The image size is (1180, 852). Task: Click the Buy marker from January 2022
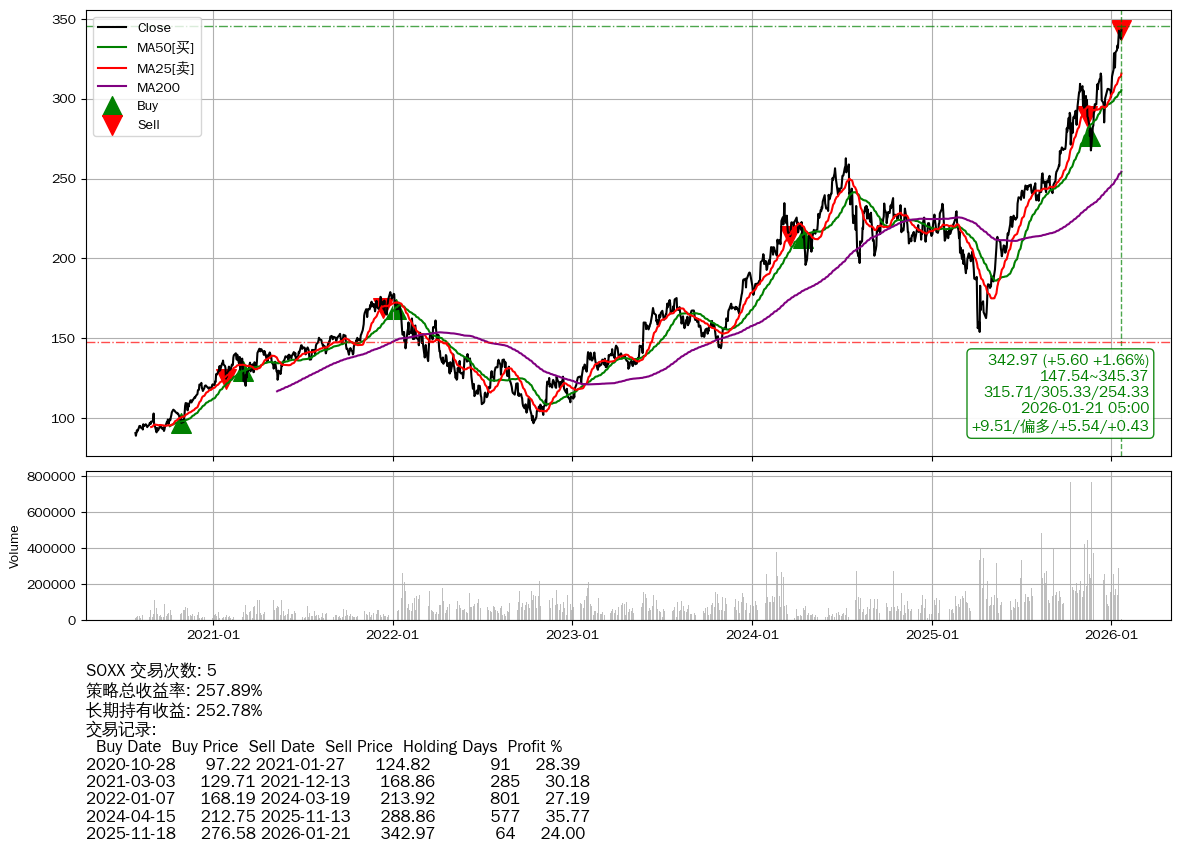(396, 310)
